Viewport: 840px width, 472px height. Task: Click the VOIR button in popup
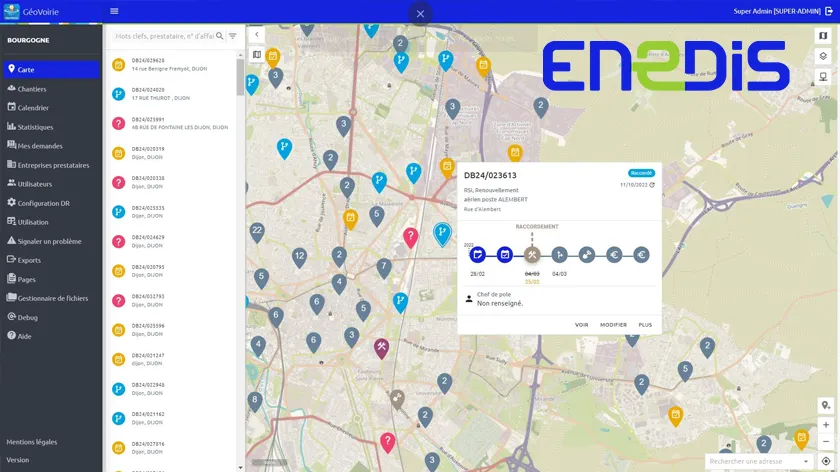[582, 325]
